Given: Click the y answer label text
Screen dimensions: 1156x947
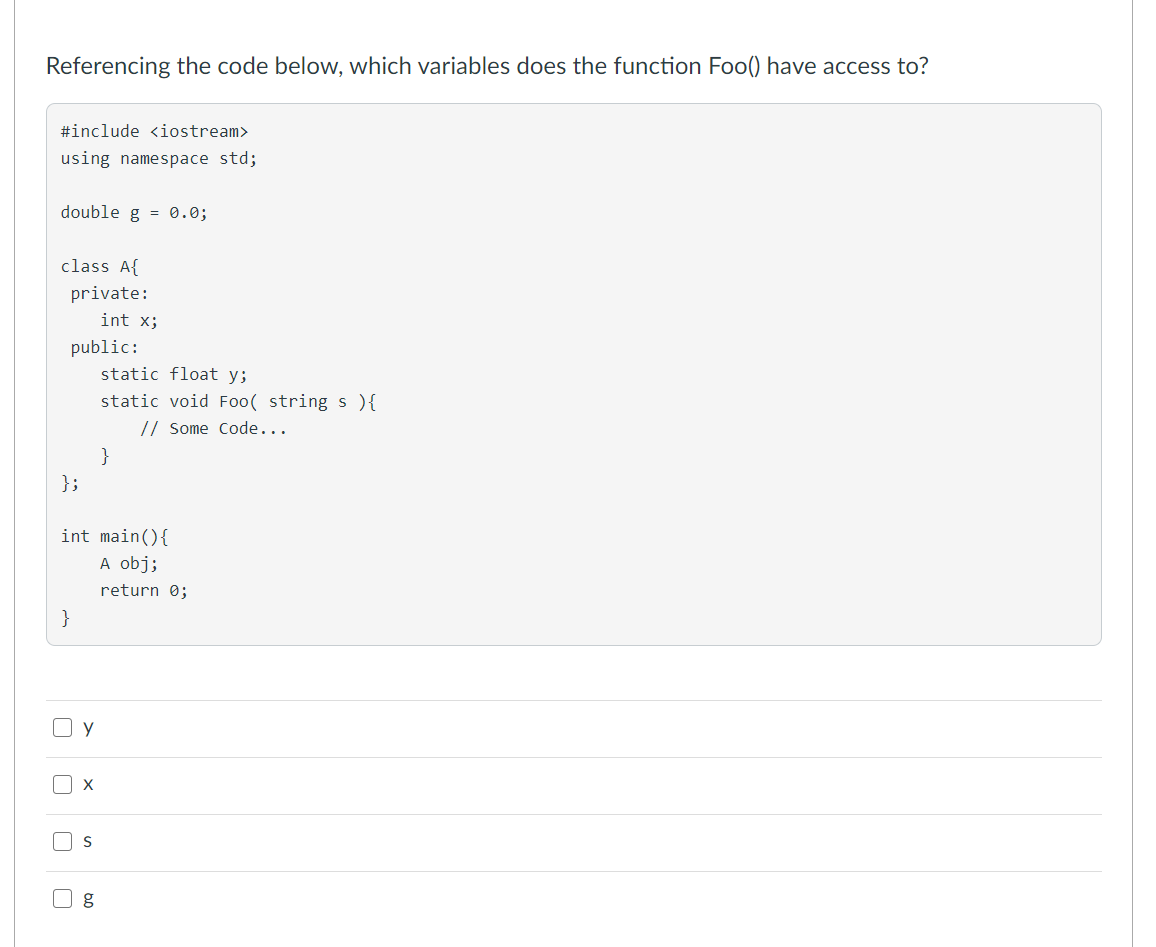Looking at the screenshot, I should click(88, 728).
